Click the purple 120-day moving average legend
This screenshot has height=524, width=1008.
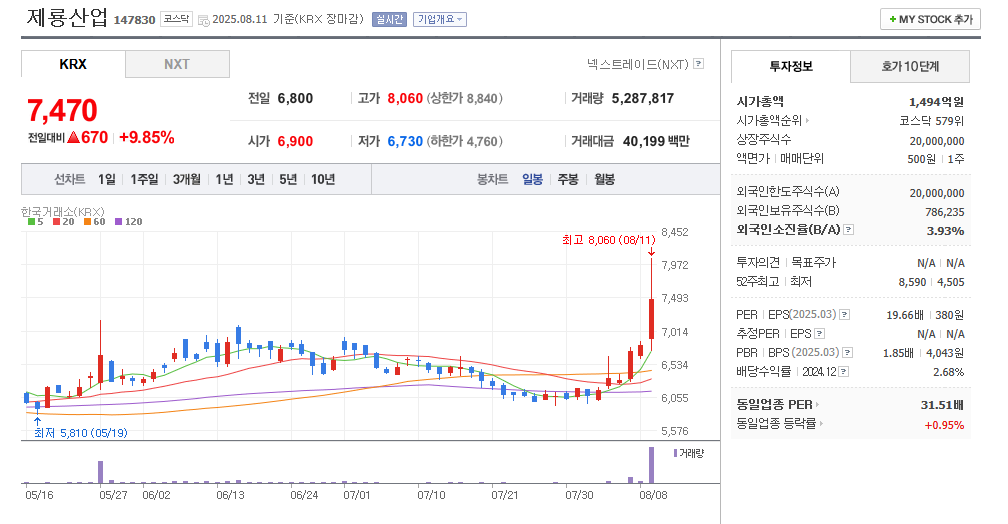point(129,221)
